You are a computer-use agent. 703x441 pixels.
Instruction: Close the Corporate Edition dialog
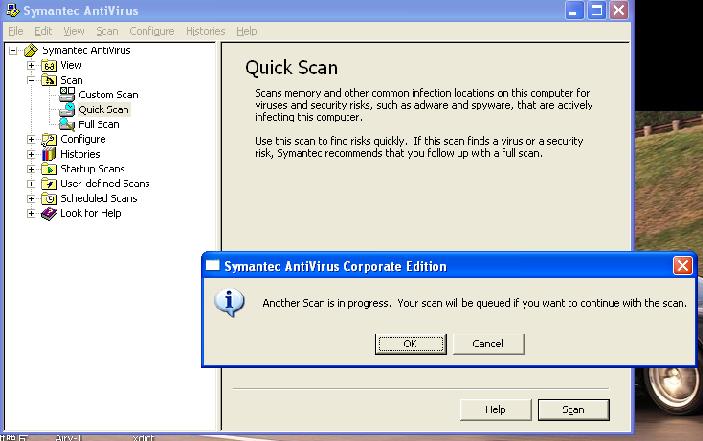682,266
